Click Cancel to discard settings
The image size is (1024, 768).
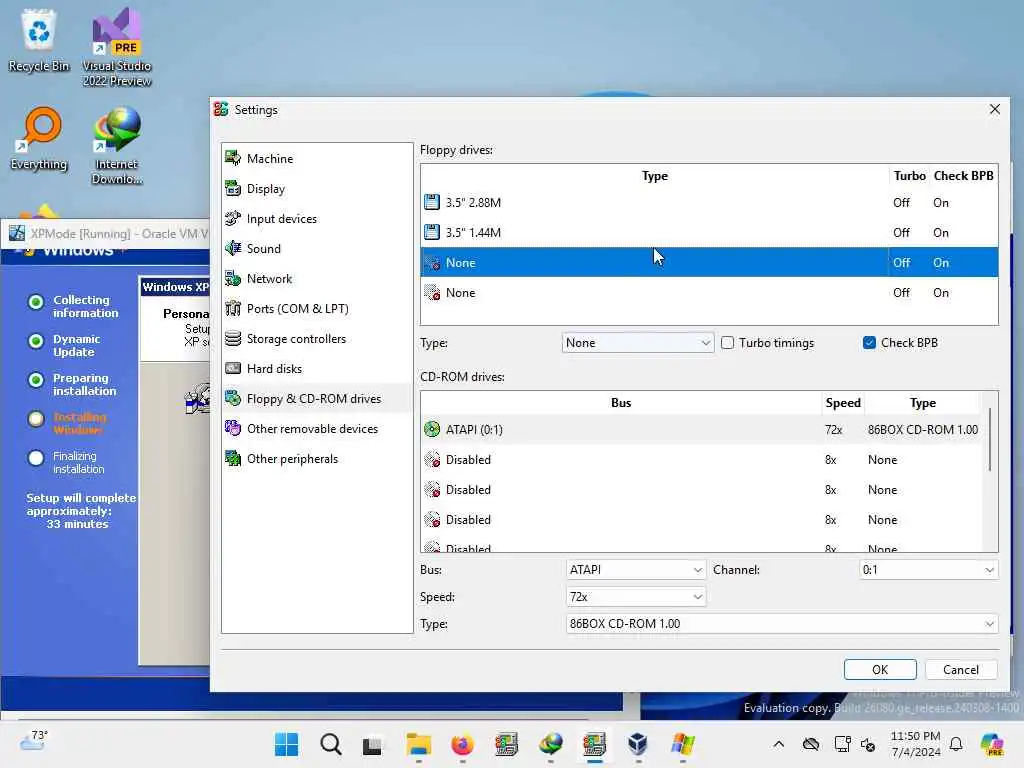961,669
